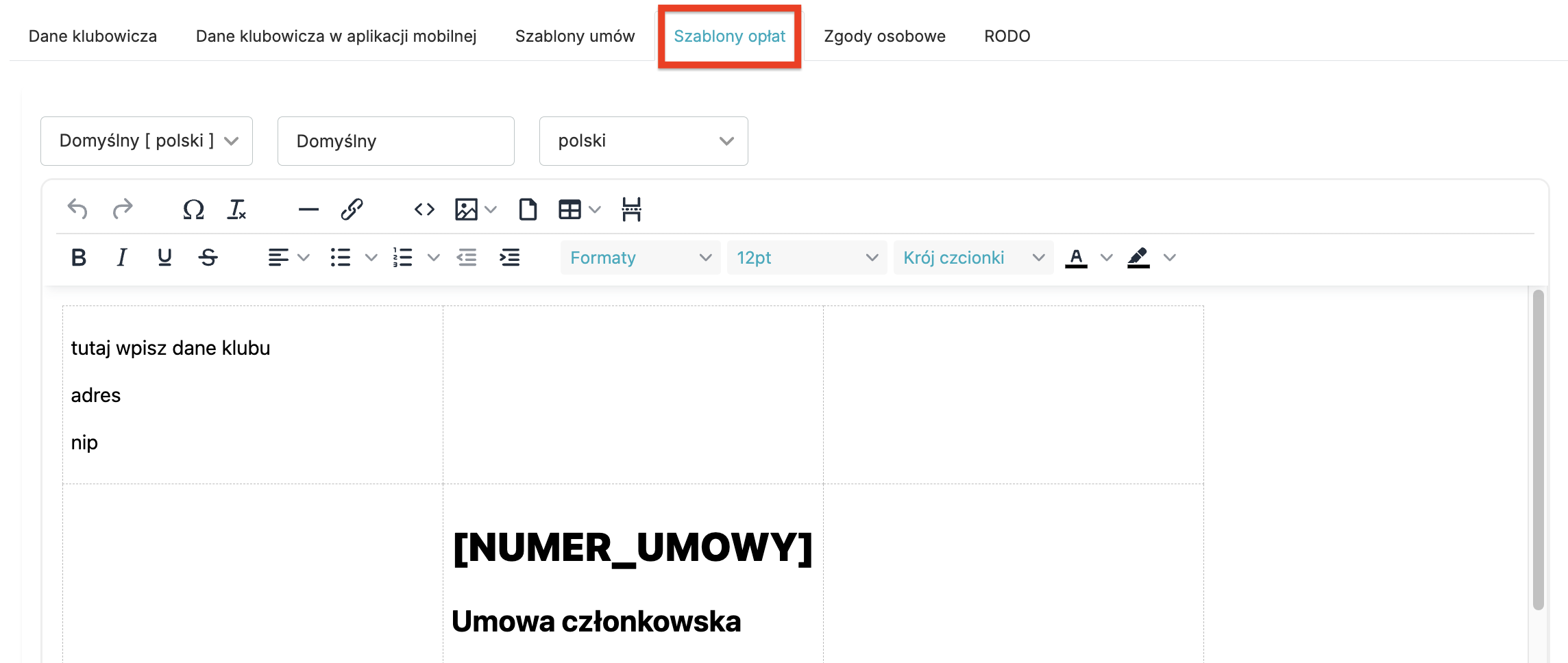
Task: Insert a horizontal line
Action: (x=308, y=209)
